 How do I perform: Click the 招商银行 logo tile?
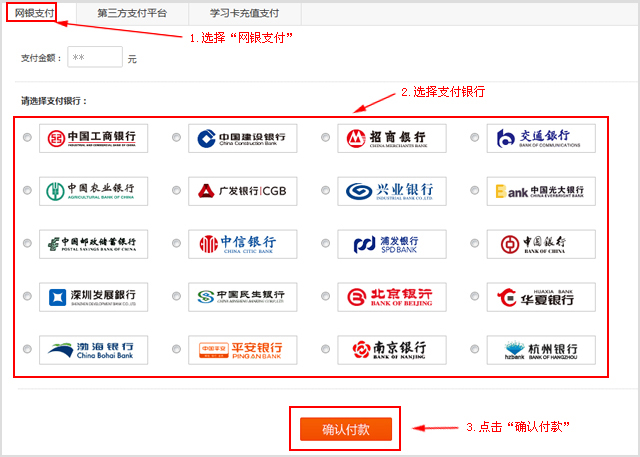tap(392, 139)
